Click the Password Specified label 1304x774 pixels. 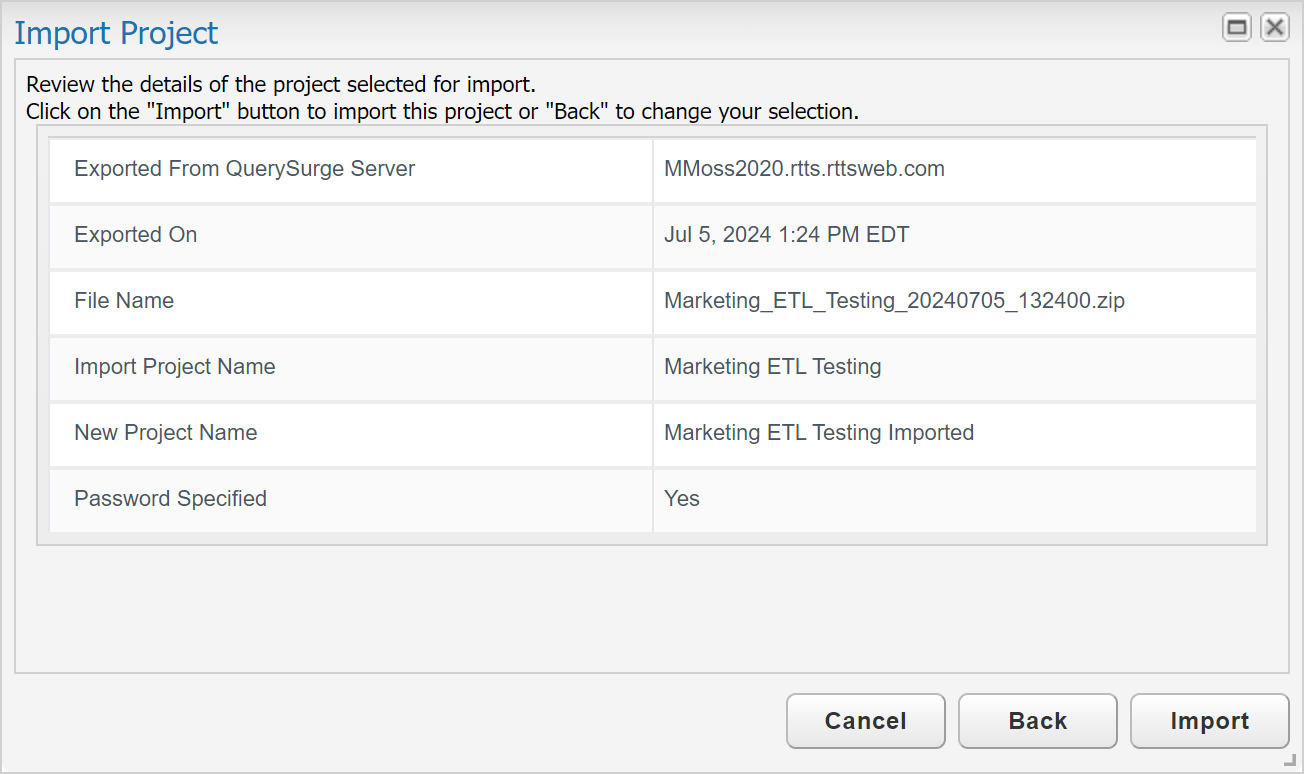click(170, 499)
